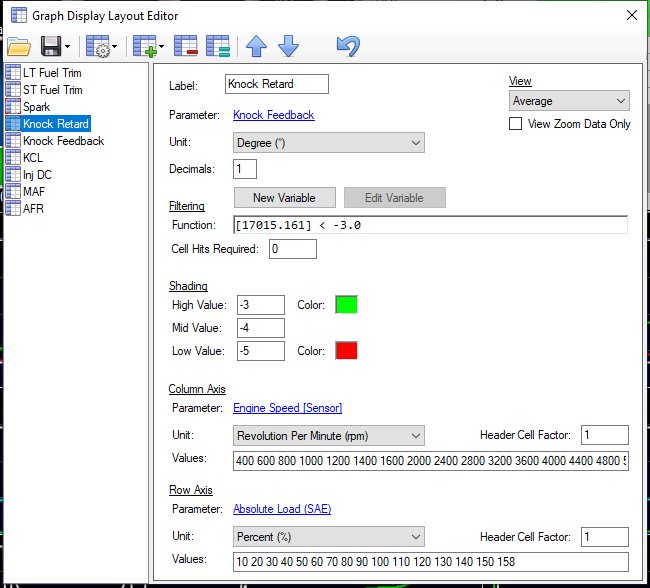Move selected graph up with up arrow
The width and height of the screenshot is (650, 588).
click(x=256, y=46)
